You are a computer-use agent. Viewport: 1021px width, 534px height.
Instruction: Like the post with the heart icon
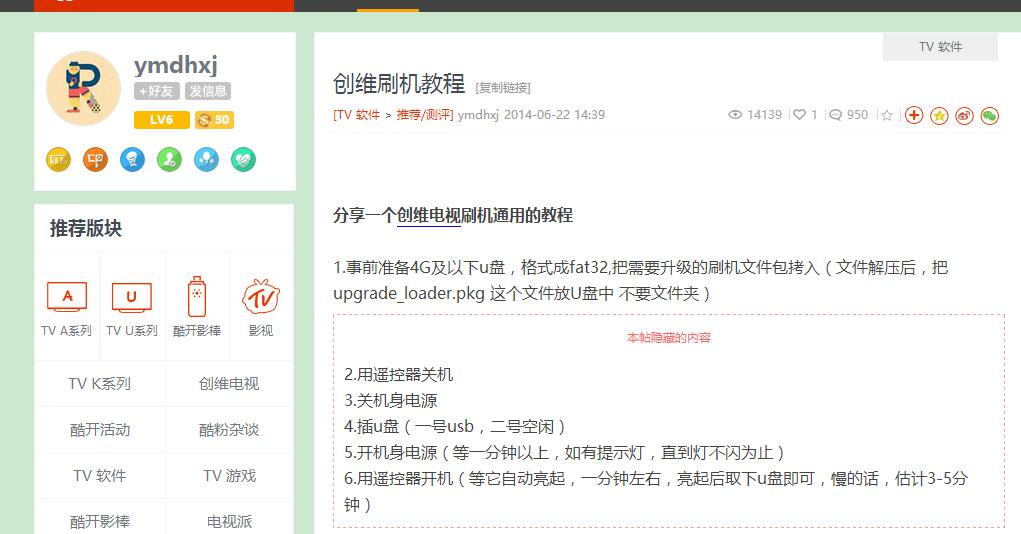point(799,115)
